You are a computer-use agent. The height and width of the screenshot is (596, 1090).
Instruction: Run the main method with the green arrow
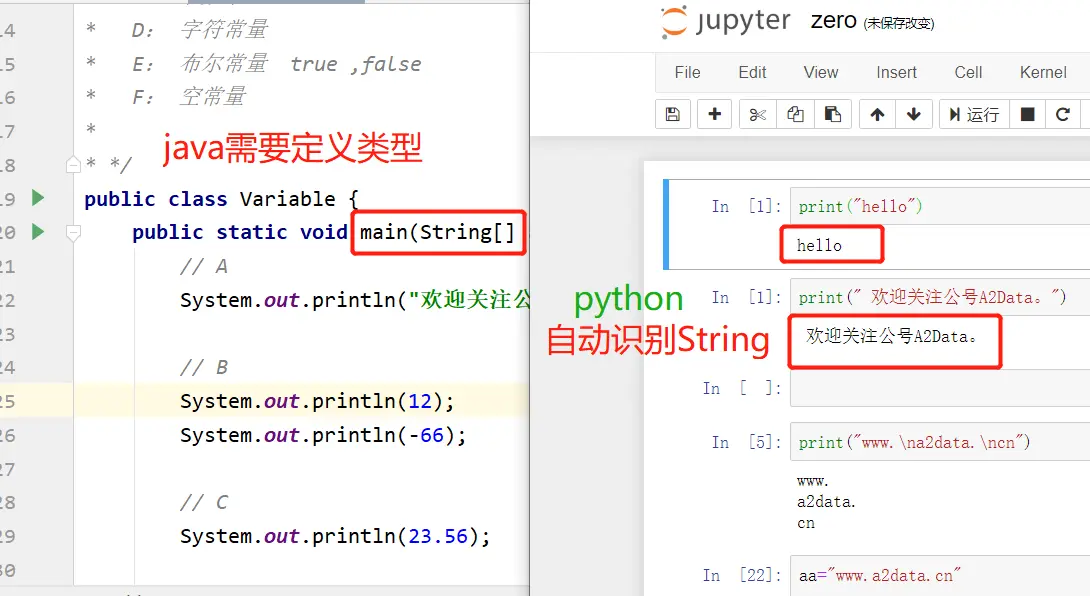(38, 232)
